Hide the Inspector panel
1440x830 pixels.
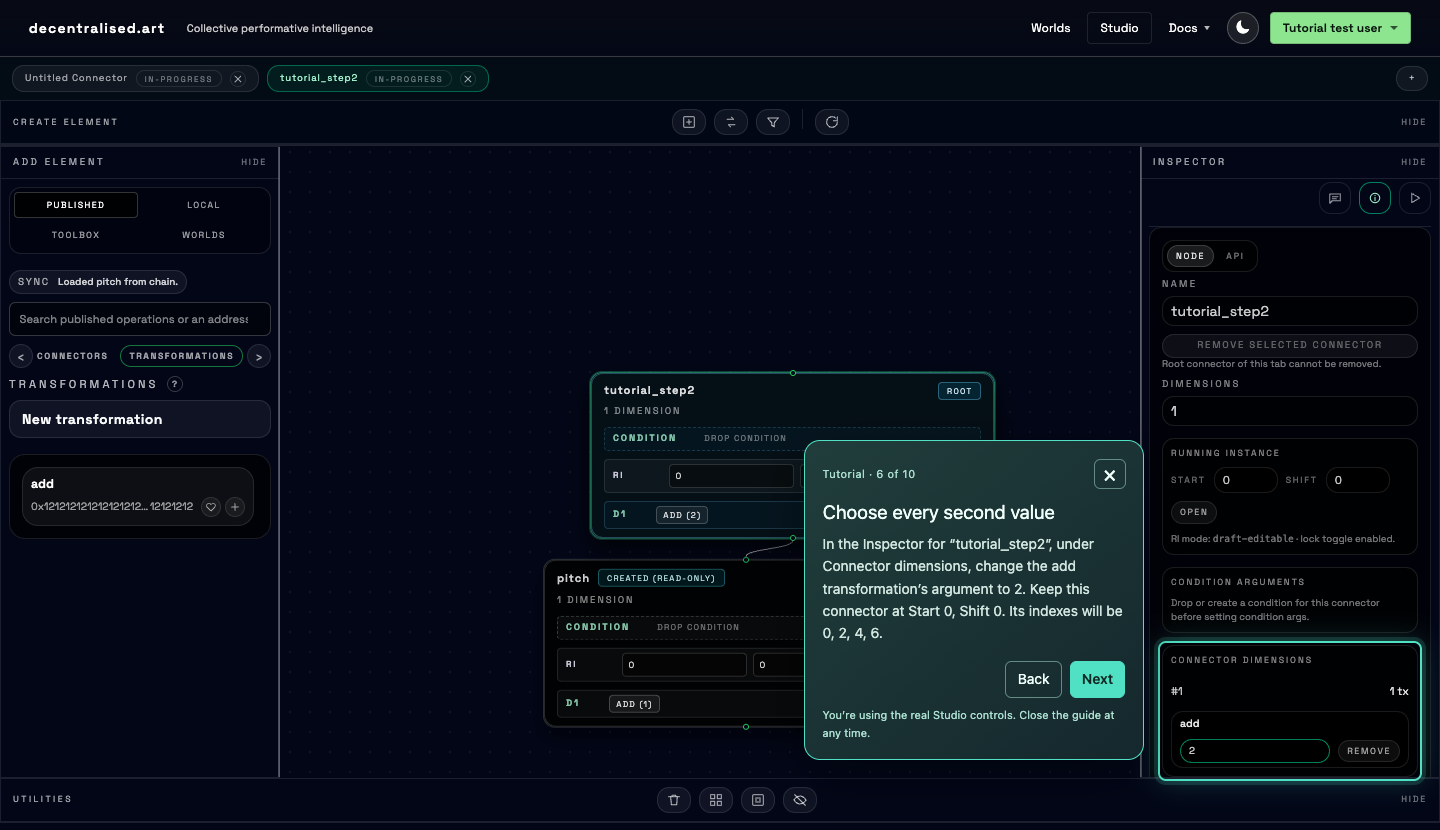pos(1414,162)
